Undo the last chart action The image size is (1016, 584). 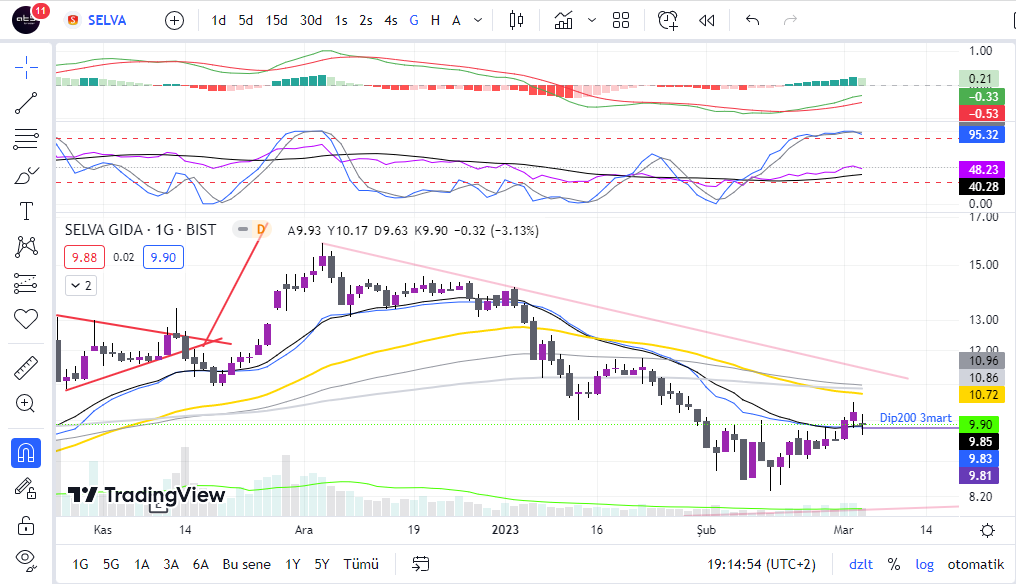[752, 20]
